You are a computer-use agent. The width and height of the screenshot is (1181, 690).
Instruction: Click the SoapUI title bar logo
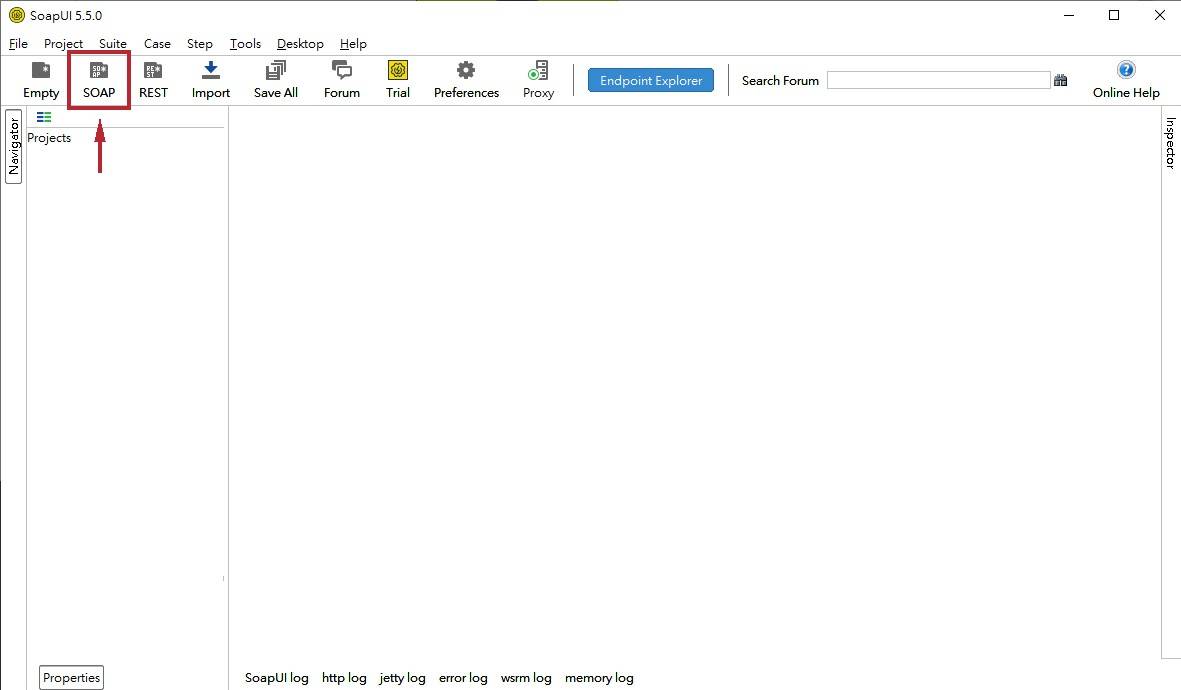click(17, 15)
